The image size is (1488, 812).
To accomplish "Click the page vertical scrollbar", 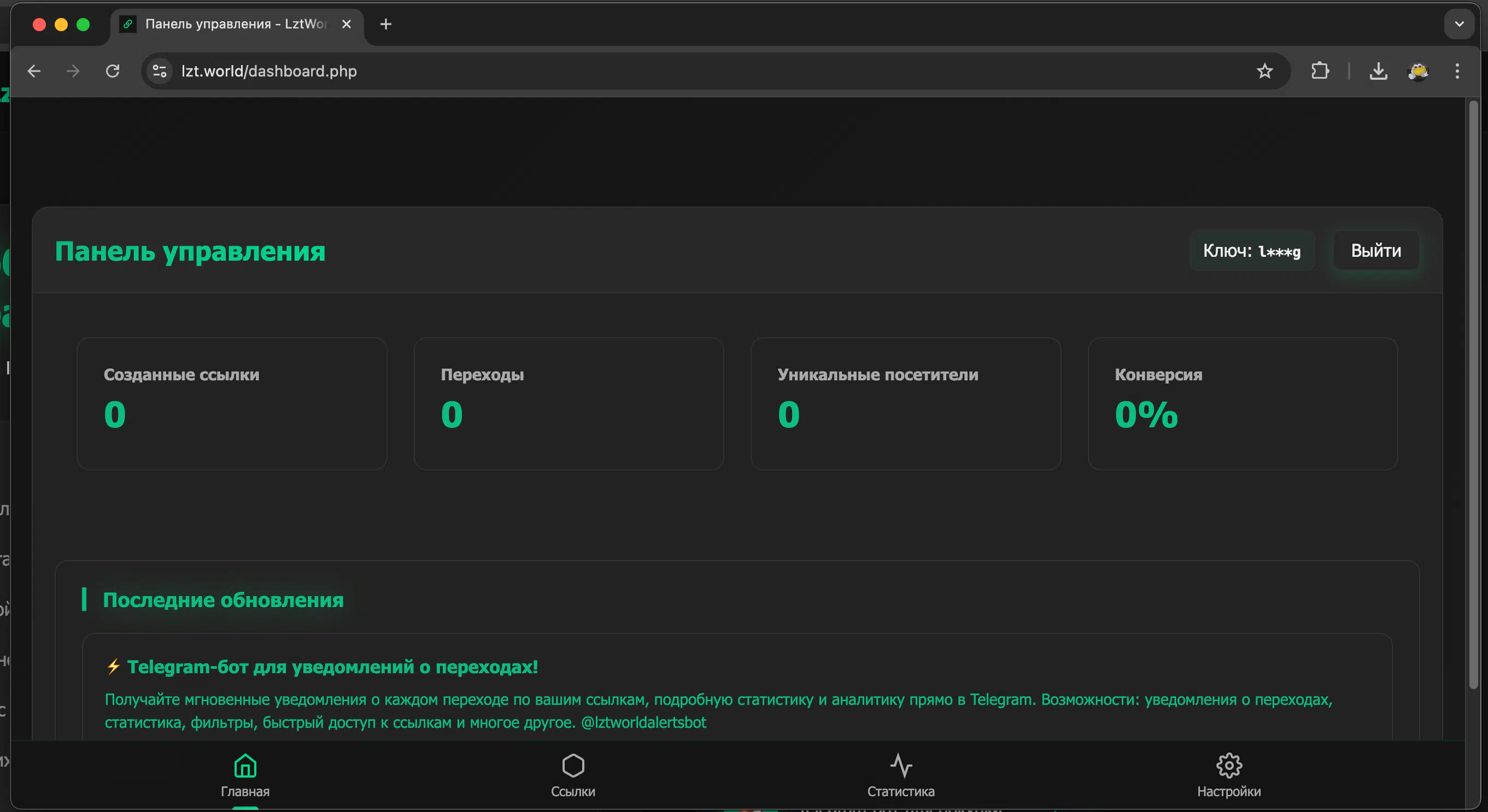I will pos(1473,395).
